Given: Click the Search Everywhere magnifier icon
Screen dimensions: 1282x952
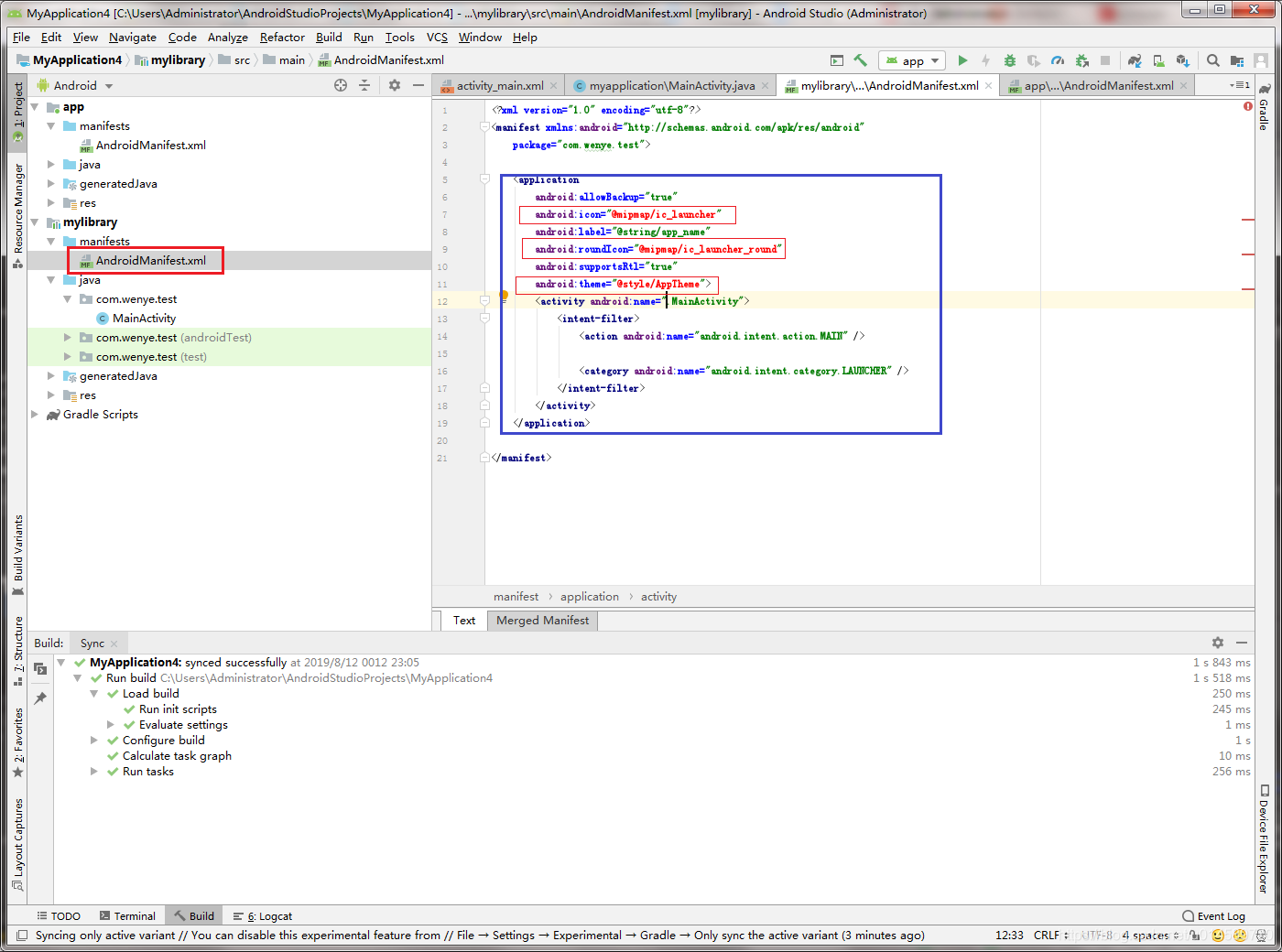Looking at the screenshot, I should [x=1212, y=60].
